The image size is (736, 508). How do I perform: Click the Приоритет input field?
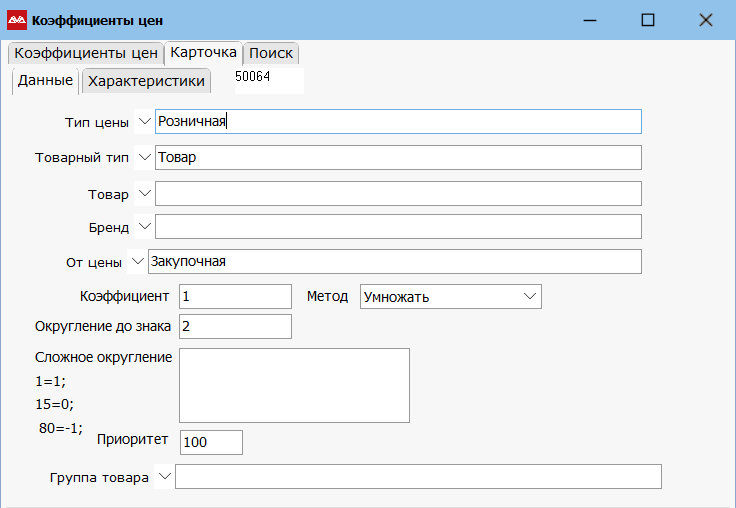click(x=211, y=442)
